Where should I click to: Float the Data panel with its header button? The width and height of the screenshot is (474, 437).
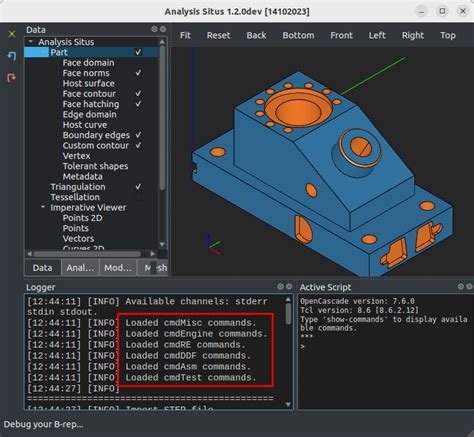[154, 29]
